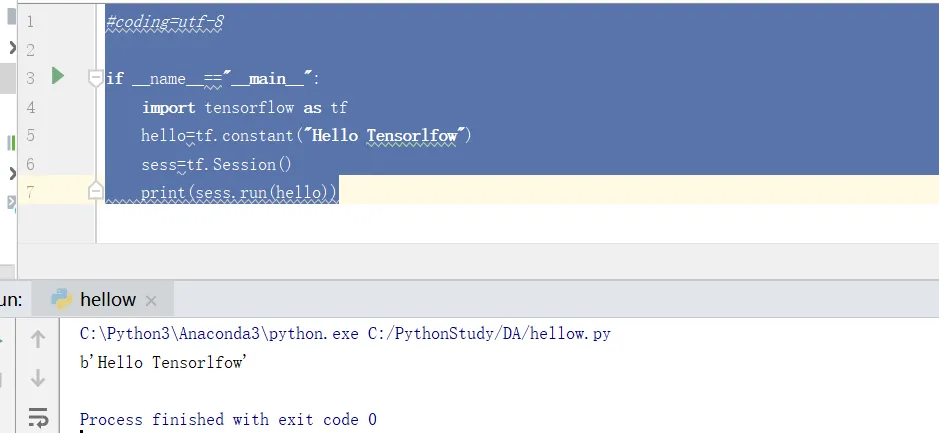
Task: Toggle breakpoint on line 6 gutter
Action: (60, 164)
